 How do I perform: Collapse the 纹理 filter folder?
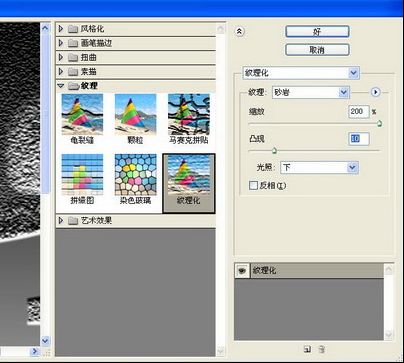tap(61, 86)
